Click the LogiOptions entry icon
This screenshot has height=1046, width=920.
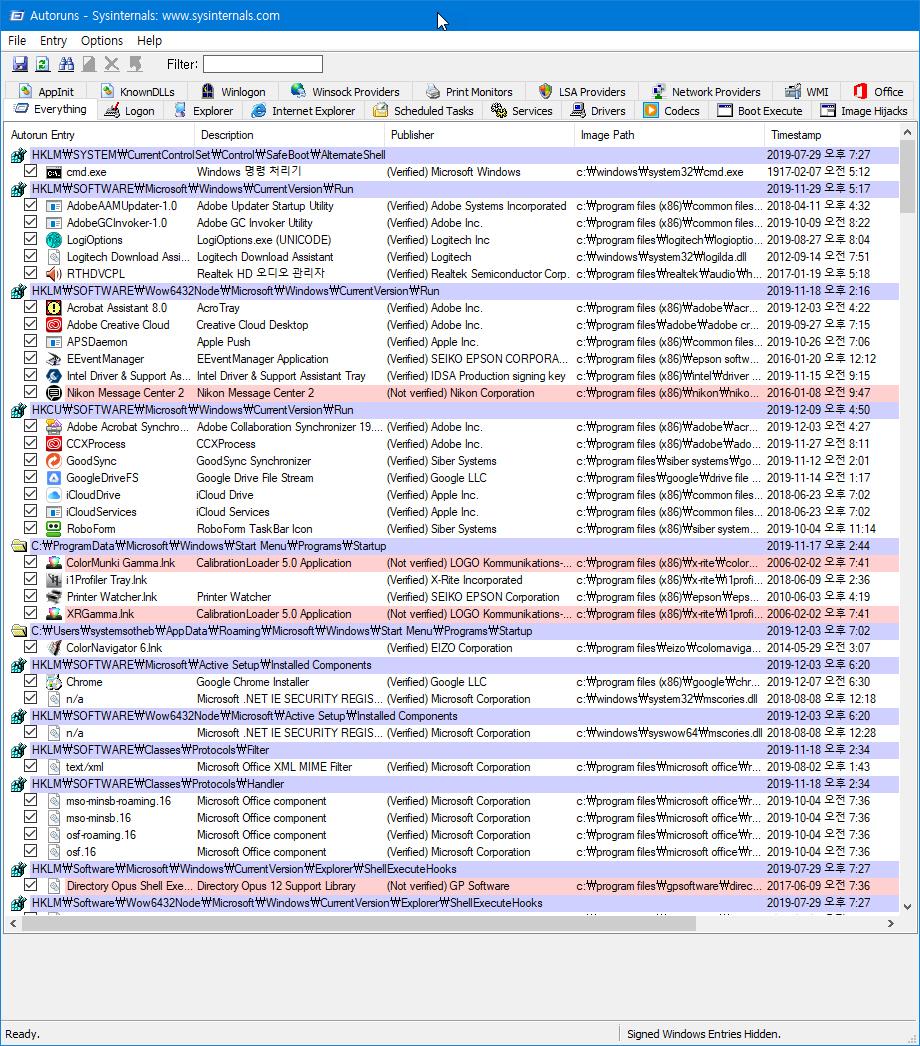click(54, 240)
